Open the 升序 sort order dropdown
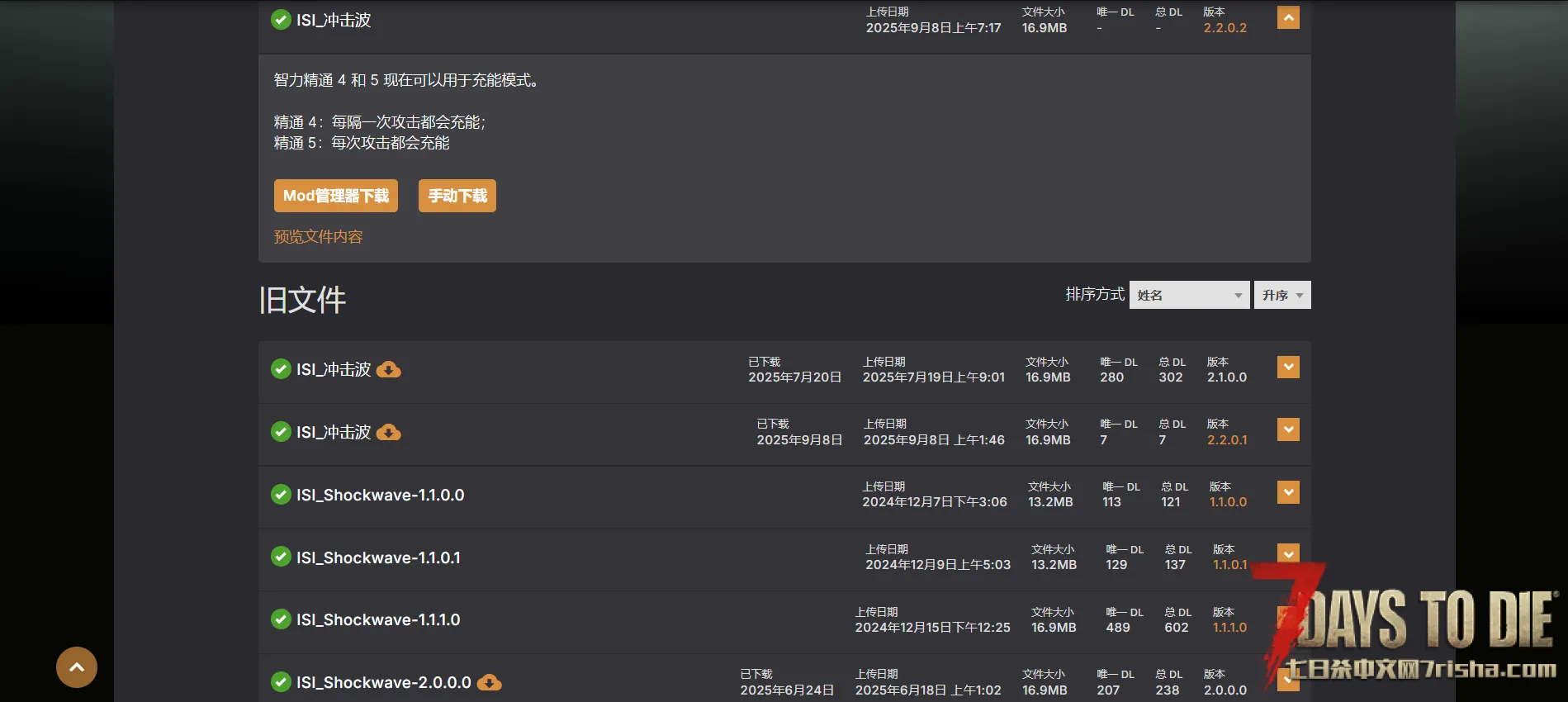The width and height of the screenshot is (1568, 702). (1281, 295)
